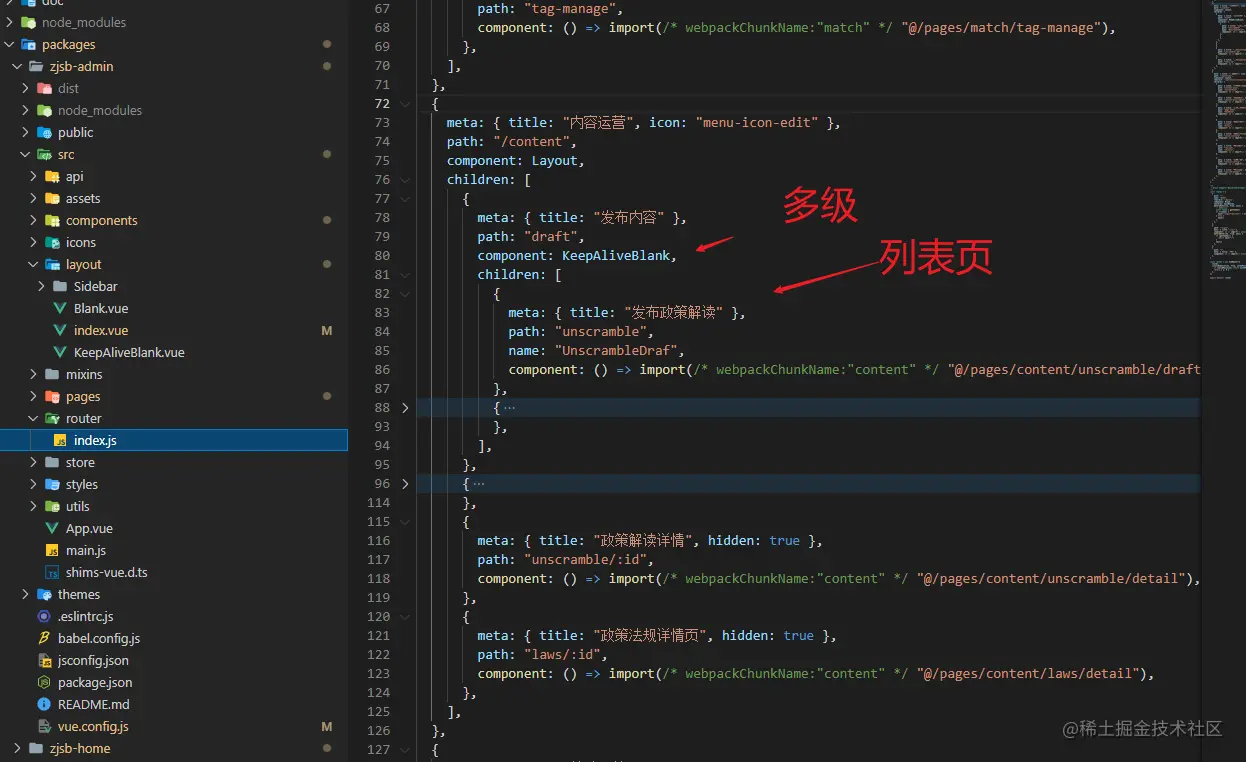Unfold the collapsed code block at line 88
Image resolution: width=1246 pixels, height=762 pixels.
point(405,407)
